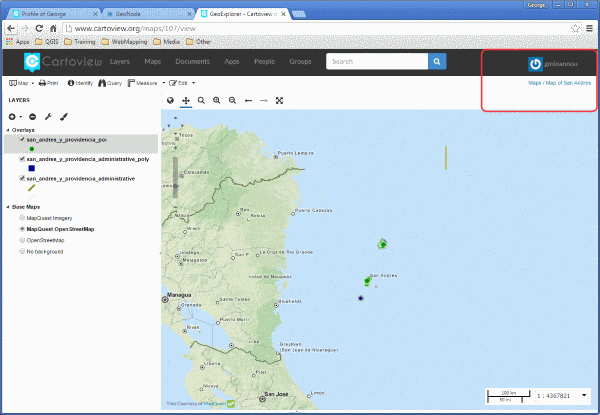Open the map scale dropdown
600x415 pixels.
pos(584,395)
